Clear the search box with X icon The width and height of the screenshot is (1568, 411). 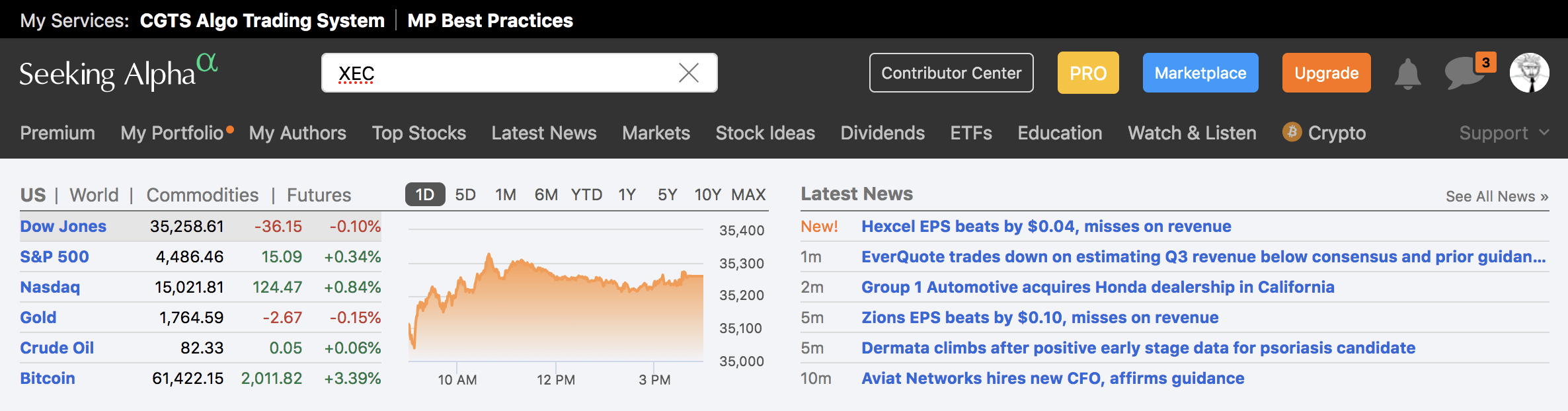point(688,73)
